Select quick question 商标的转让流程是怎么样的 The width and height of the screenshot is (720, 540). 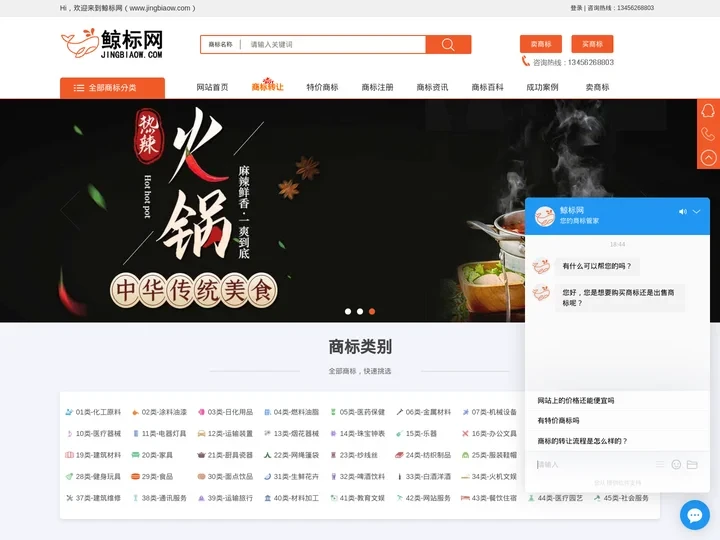(582, 441)
